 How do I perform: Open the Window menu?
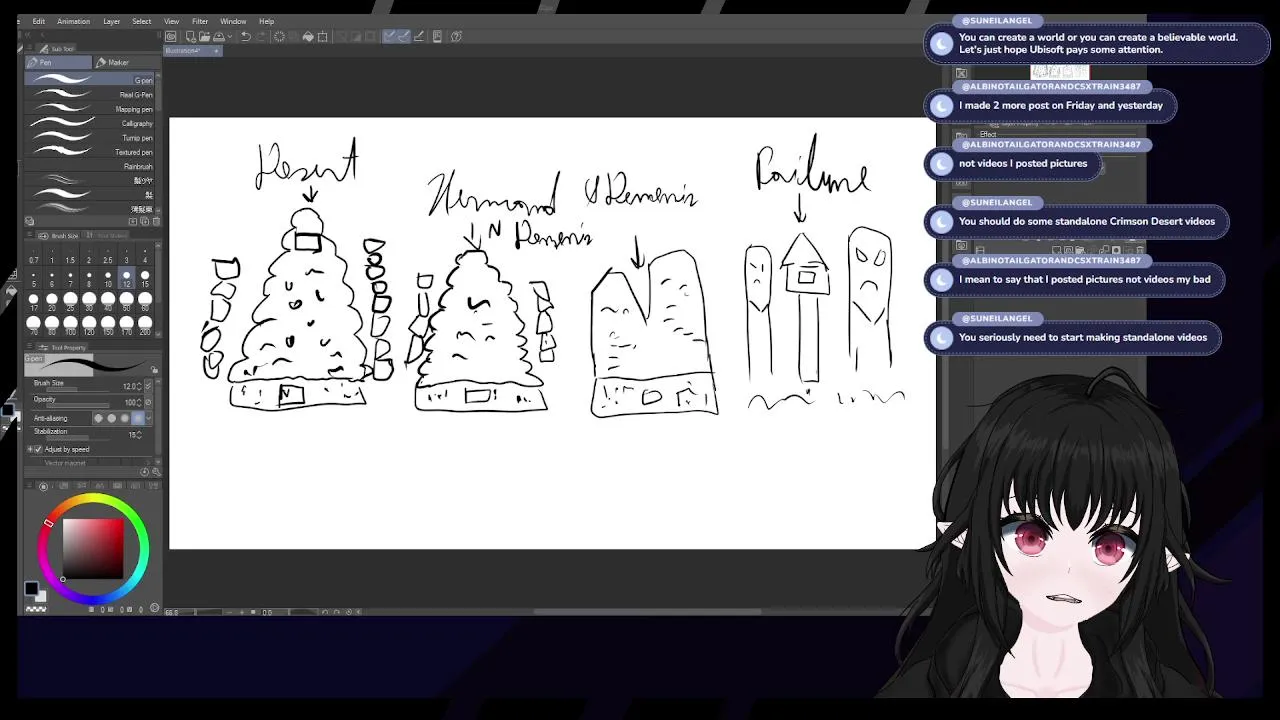click(233, 21)
